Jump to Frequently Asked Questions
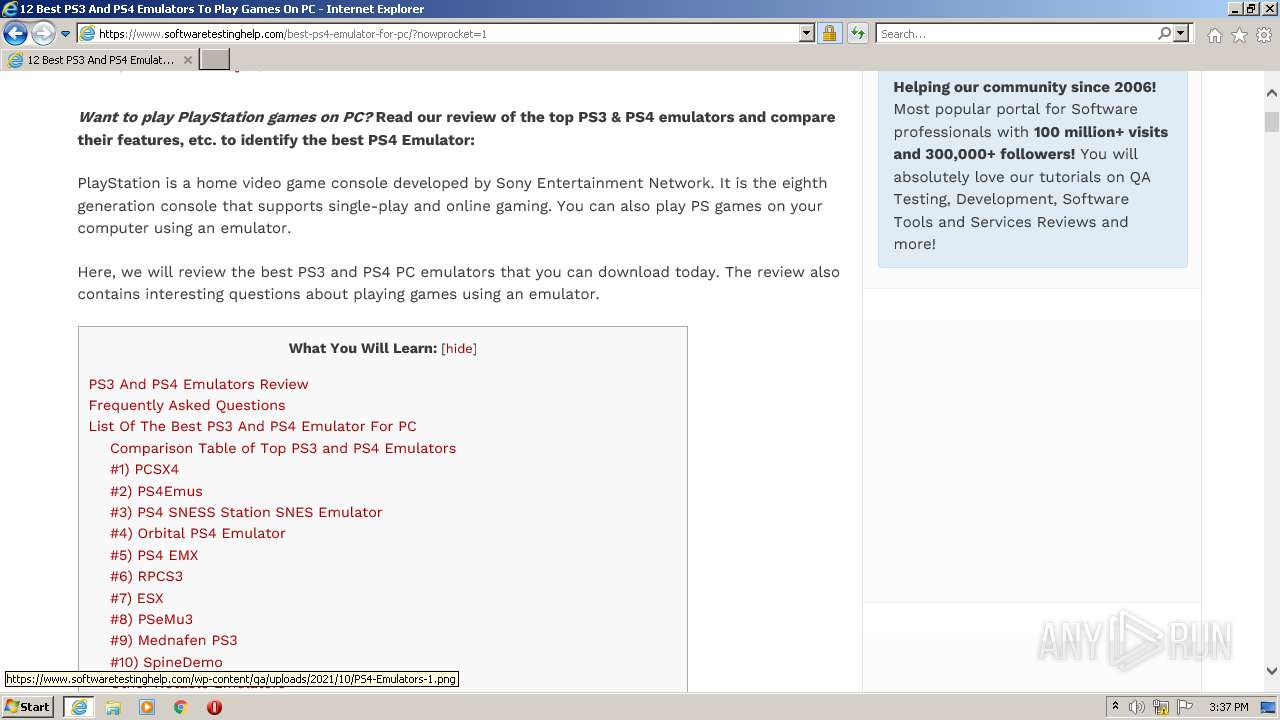This screenshot has width=1280, height=720. point(187,405)
